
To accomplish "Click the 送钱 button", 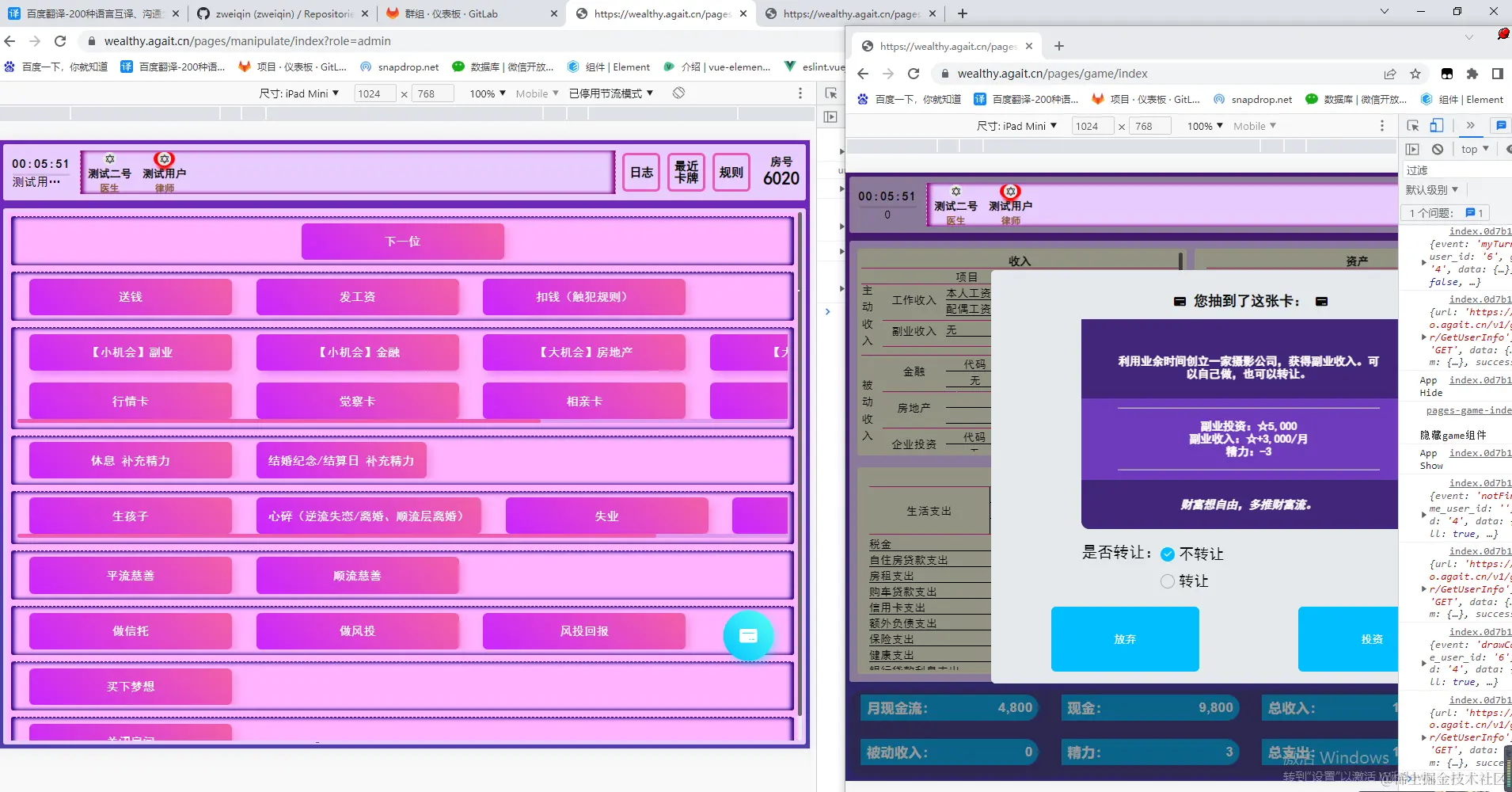I will 131,296.
